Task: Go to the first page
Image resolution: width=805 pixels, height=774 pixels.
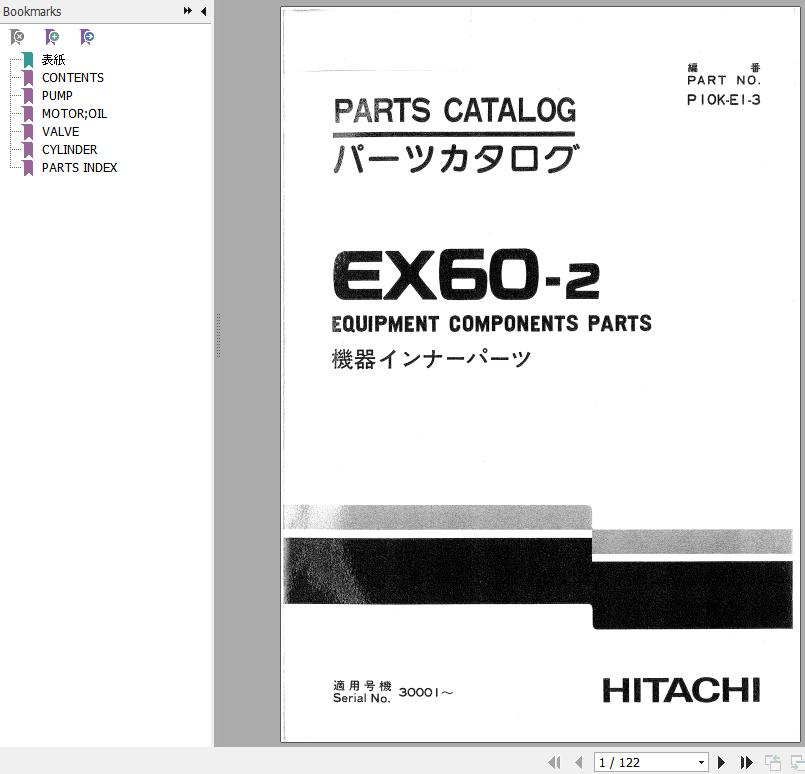Action: coord(554,762)
